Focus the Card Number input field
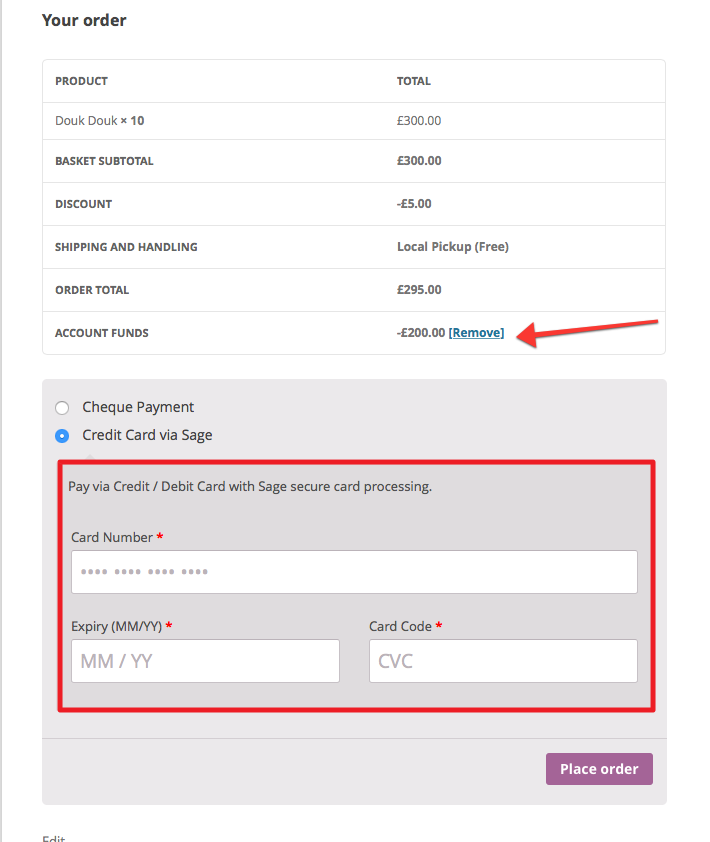Viewport: 710px width, 842px height. click(x=354, y=572)
